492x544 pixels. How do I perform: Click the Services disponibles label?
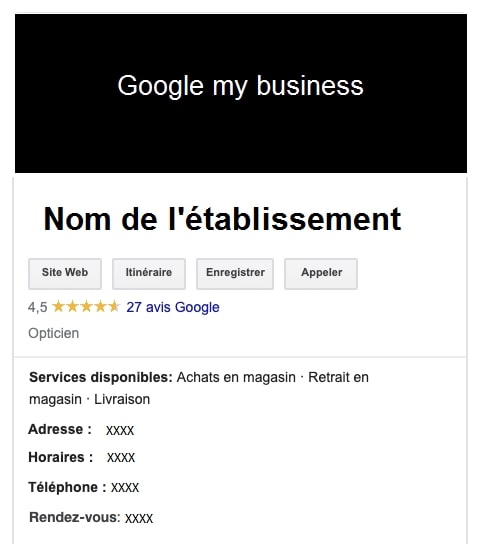[101, 377]
